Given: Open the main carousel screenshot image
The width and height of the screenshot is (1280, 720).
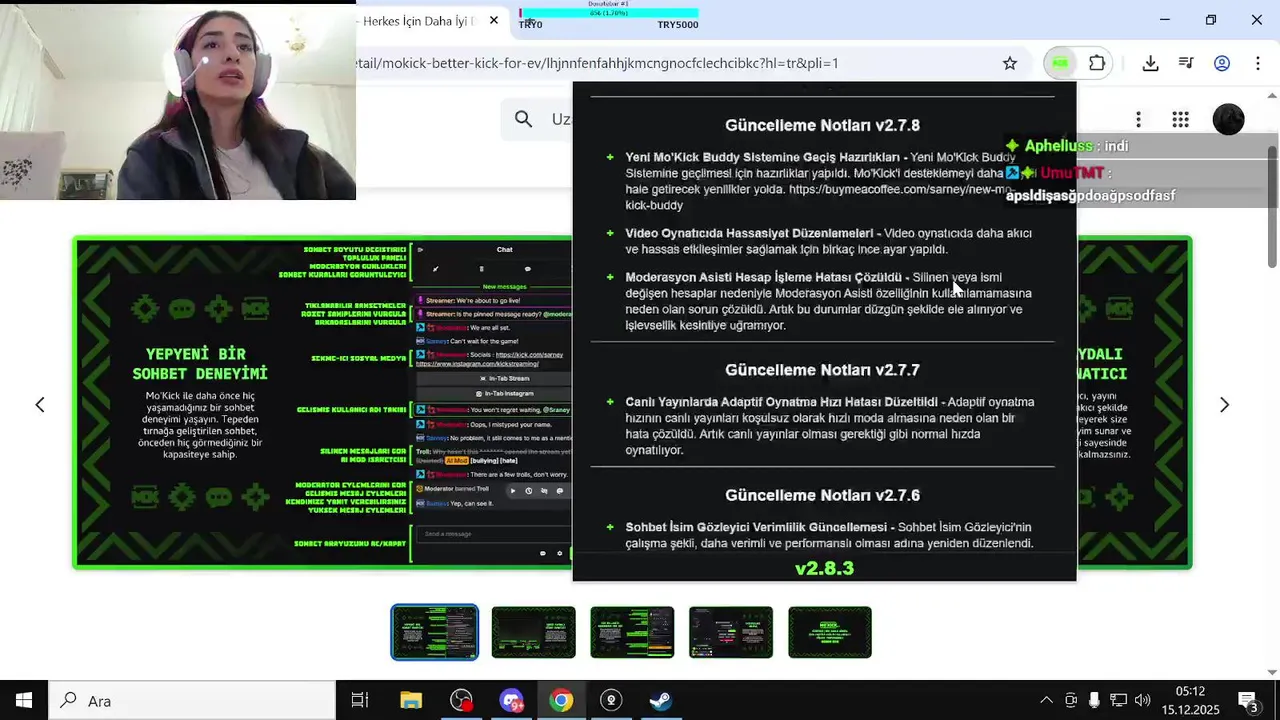Looking at the screenshot, I should coord(322,403).
